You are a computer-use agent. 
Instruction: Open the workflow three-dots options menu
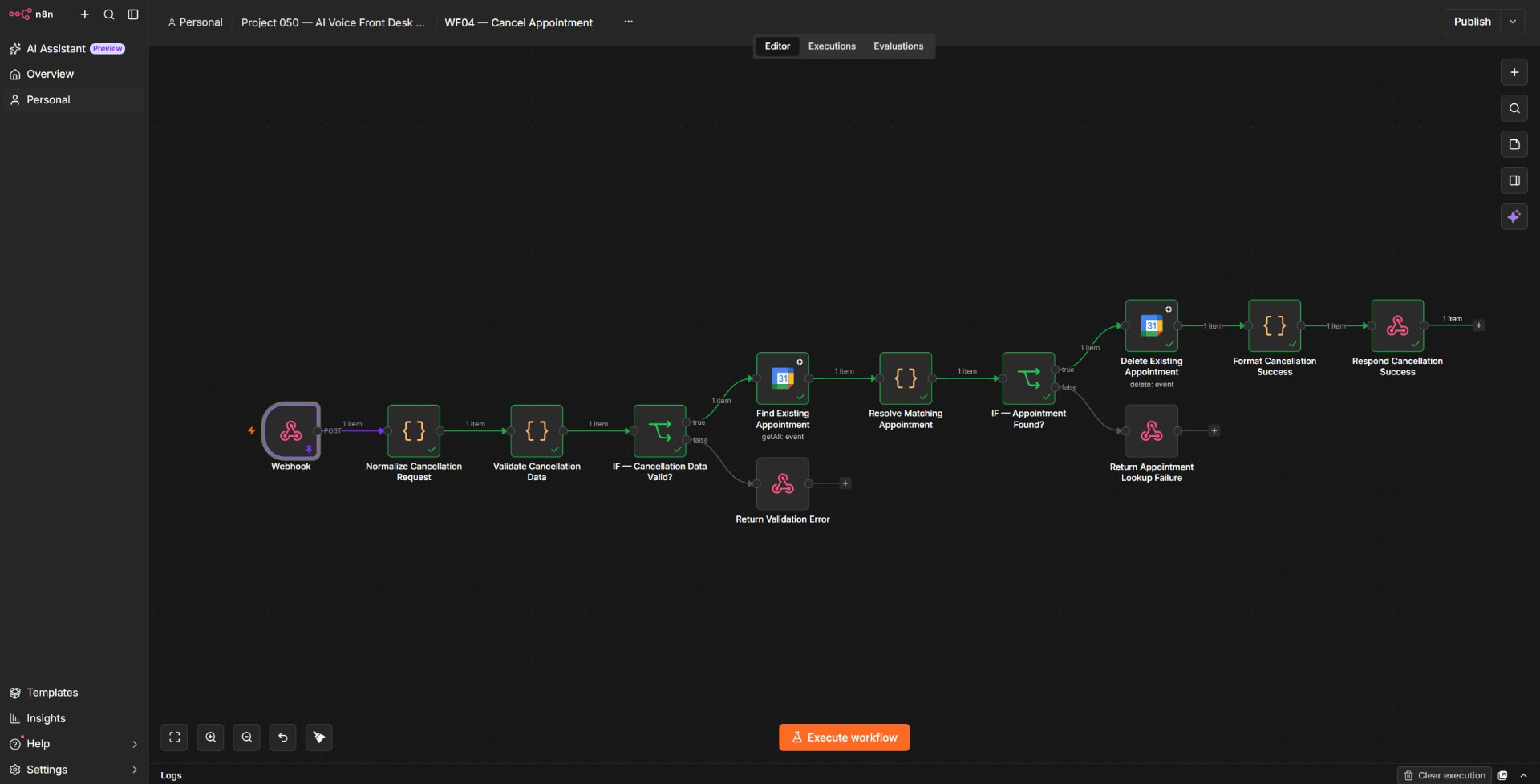(629, 22)
